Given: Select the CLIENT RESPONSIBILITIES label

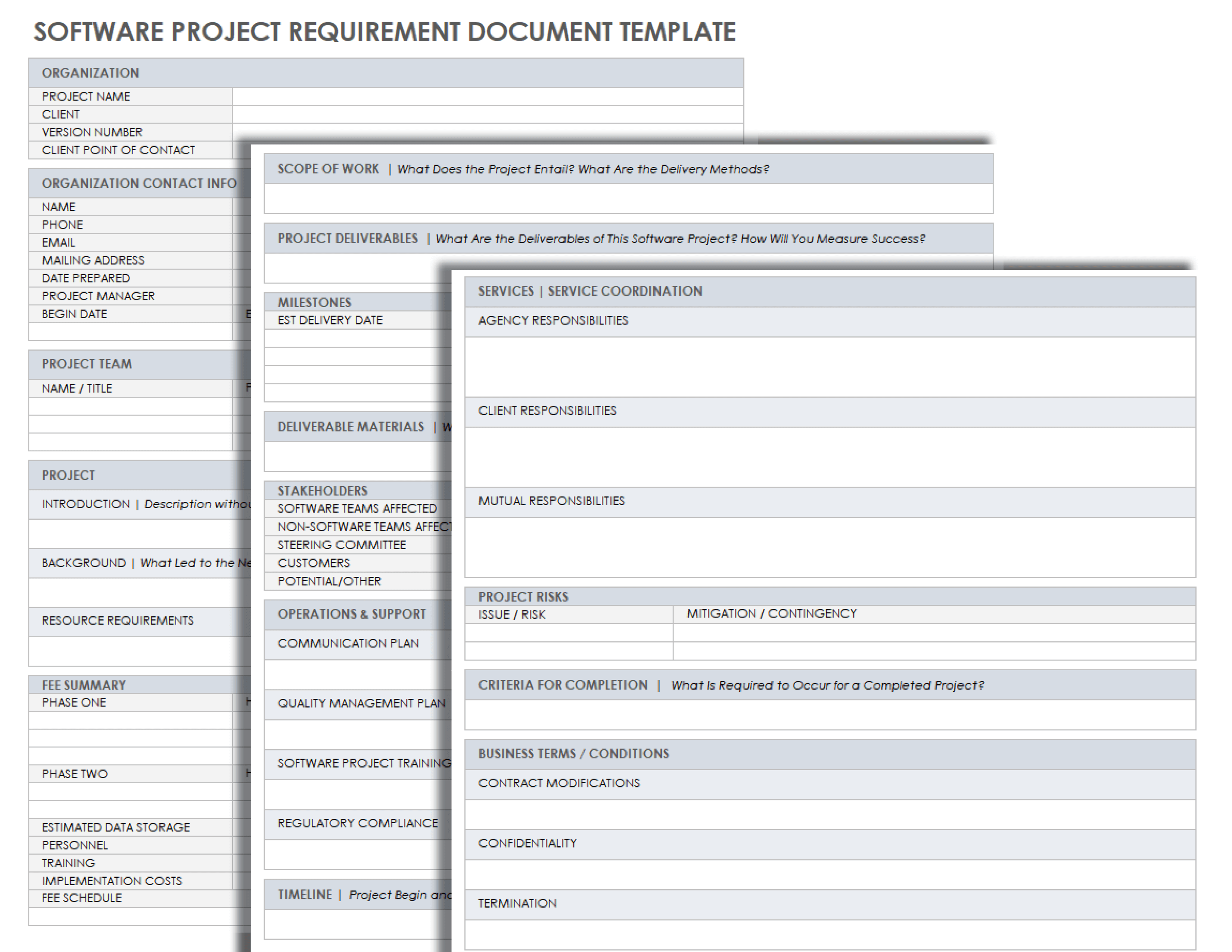Looking at the screenshot, I should 547,411.
